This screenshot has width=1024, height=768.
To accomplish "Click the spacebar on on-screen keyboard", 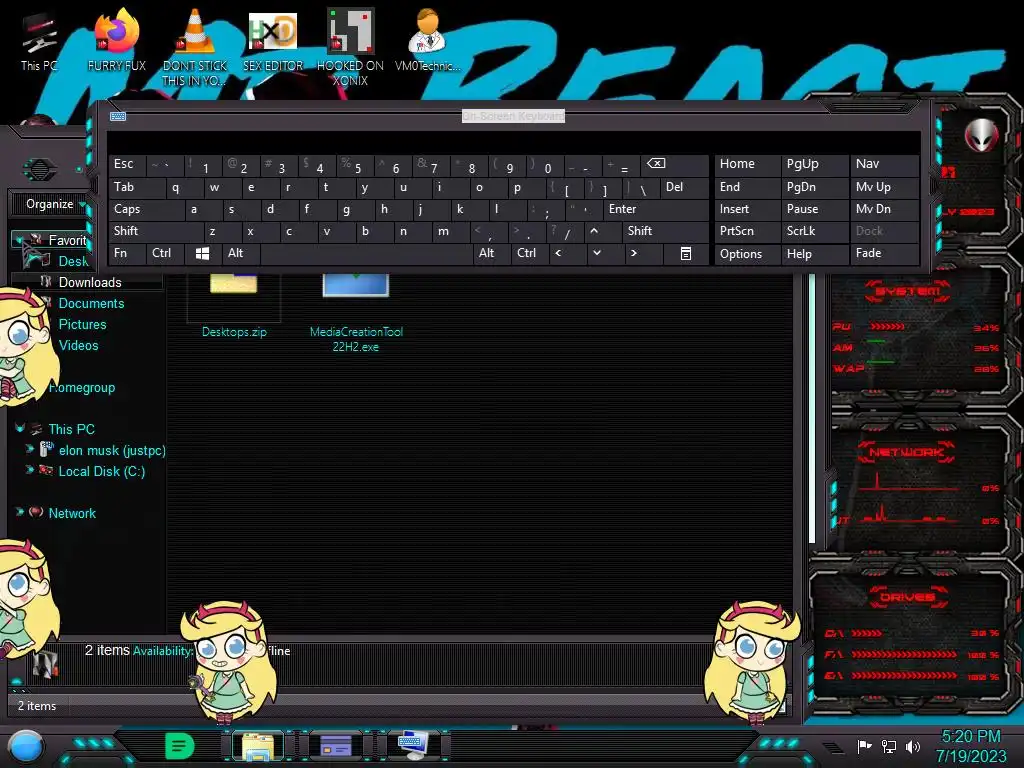I will click(366, 253).
